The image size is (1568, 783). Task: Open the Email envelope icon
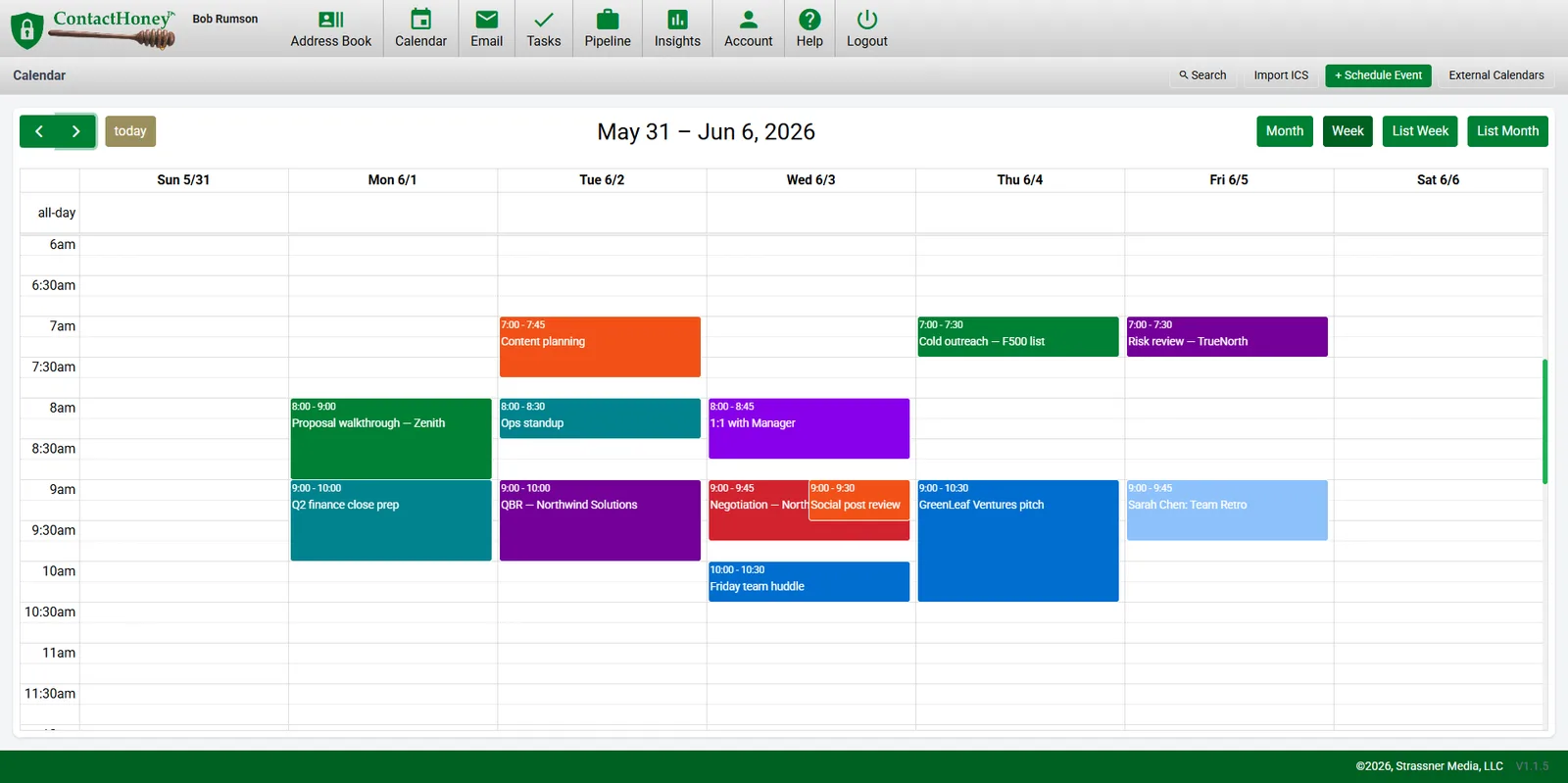[x=486, y=20]
